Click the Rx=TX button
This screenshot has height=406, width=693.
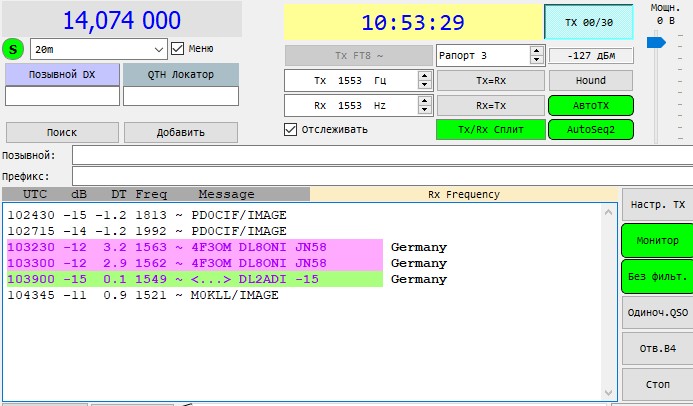tap(490, 105)
